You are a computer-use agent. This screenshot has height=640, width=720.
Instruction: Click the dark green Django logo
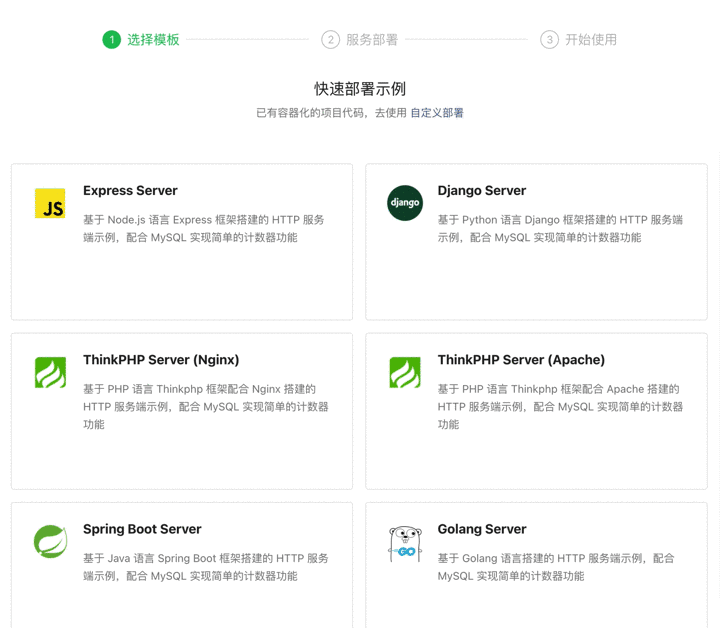[405, 203]
